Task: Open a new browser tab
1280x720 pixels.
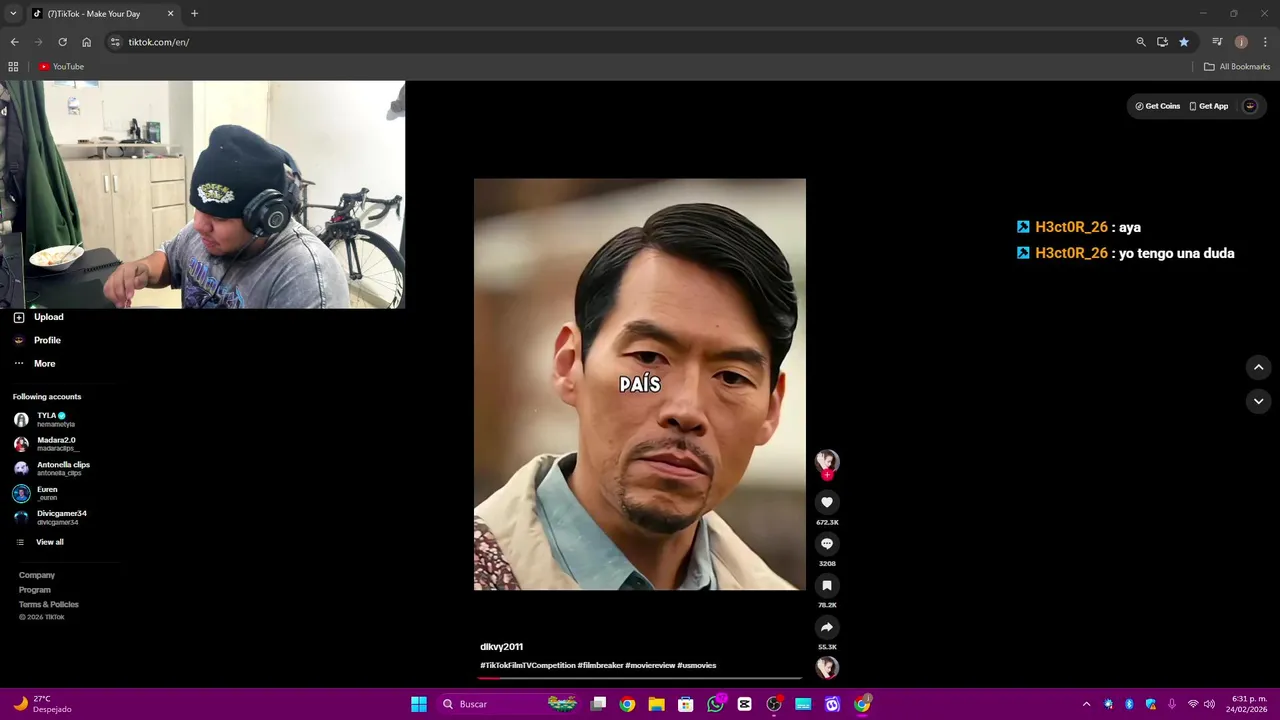Action: 194,14
